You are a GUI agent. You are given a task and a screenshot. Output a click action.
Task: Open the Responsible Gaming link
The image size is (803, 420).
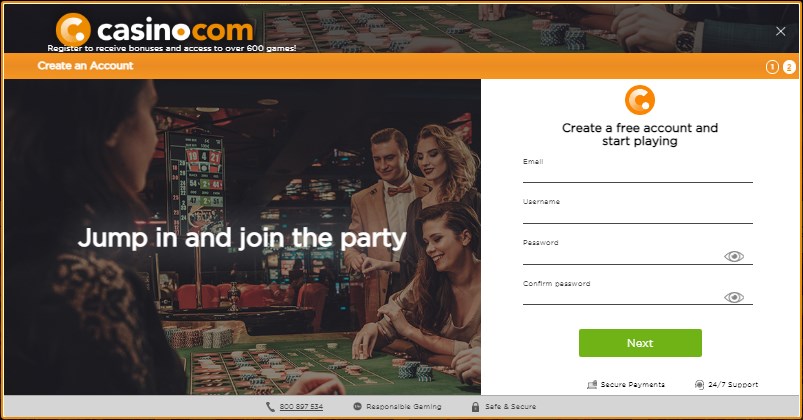(404, 407)
